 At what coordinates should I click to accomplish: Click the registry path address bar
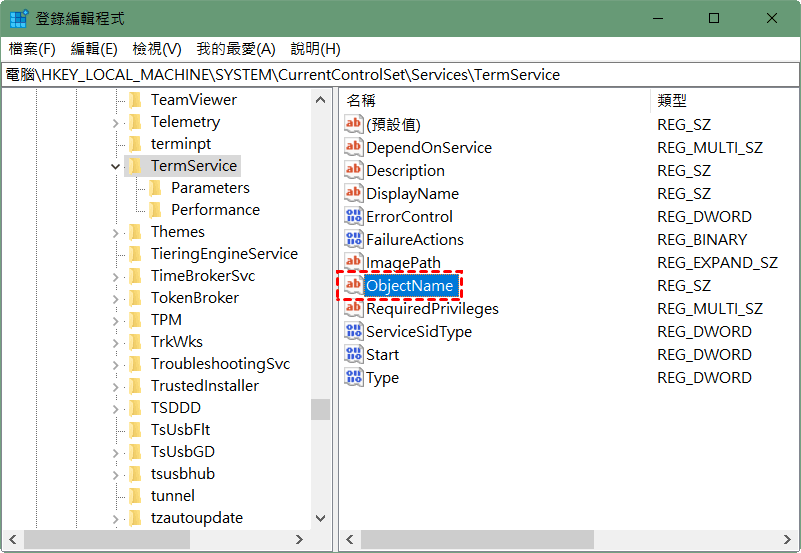point(400,75)
